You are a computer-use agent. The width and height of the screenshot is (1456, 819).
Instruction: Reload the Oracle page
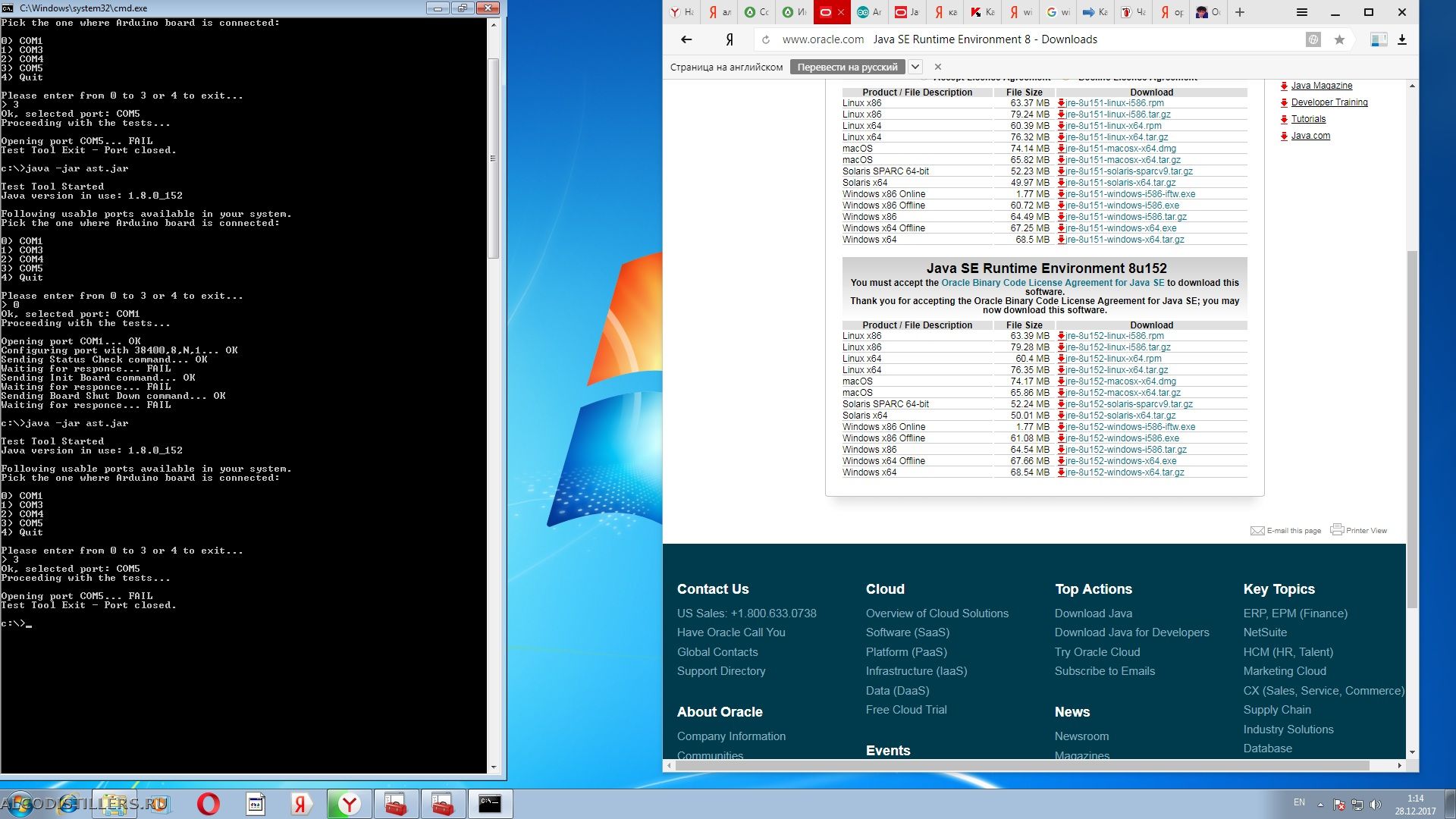(x=766, y=39)
